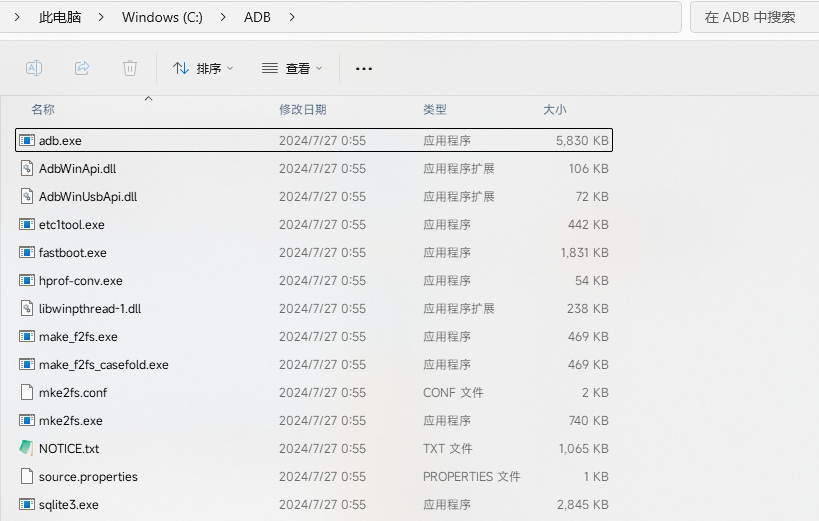Select the file name source.properties

[88, 477]
